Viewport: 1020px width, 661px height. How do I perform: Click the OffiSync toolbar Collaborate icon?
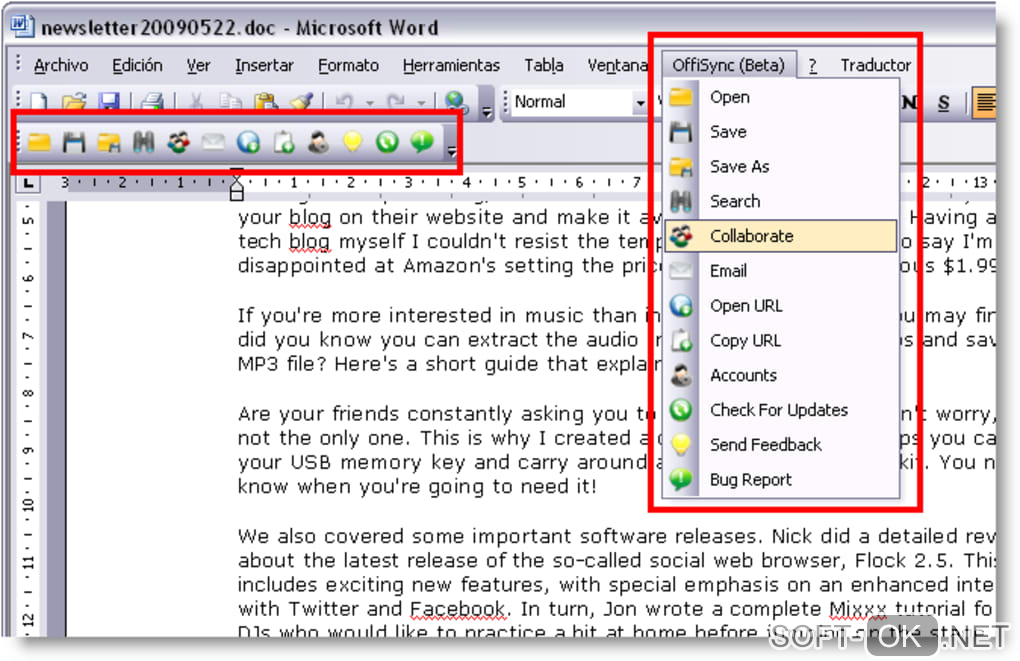(178, 142)
